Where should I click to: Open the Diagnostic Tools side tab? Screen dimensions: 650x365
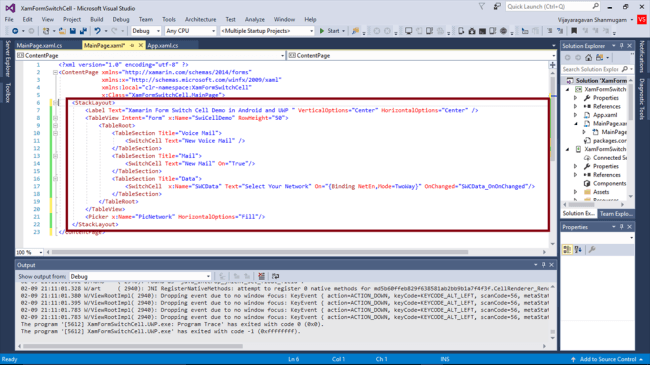(642, 99)
